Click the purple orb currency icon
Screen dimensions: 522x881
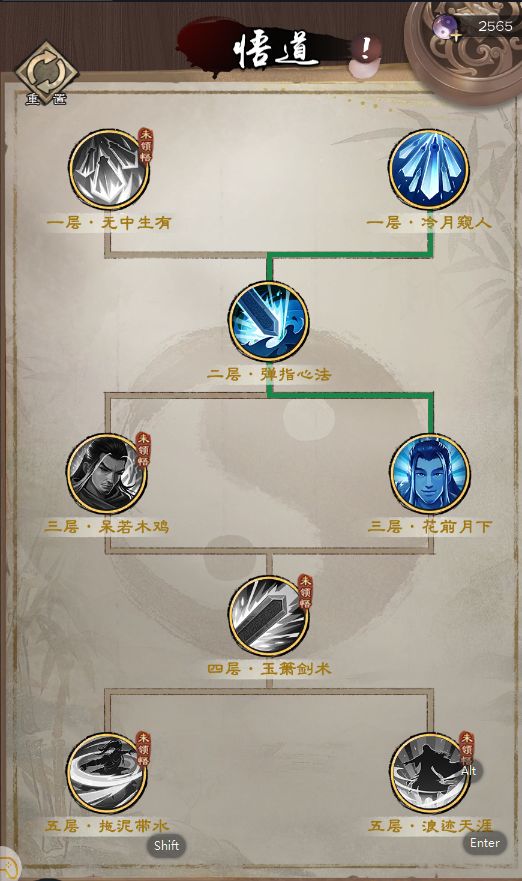[444, 26]
